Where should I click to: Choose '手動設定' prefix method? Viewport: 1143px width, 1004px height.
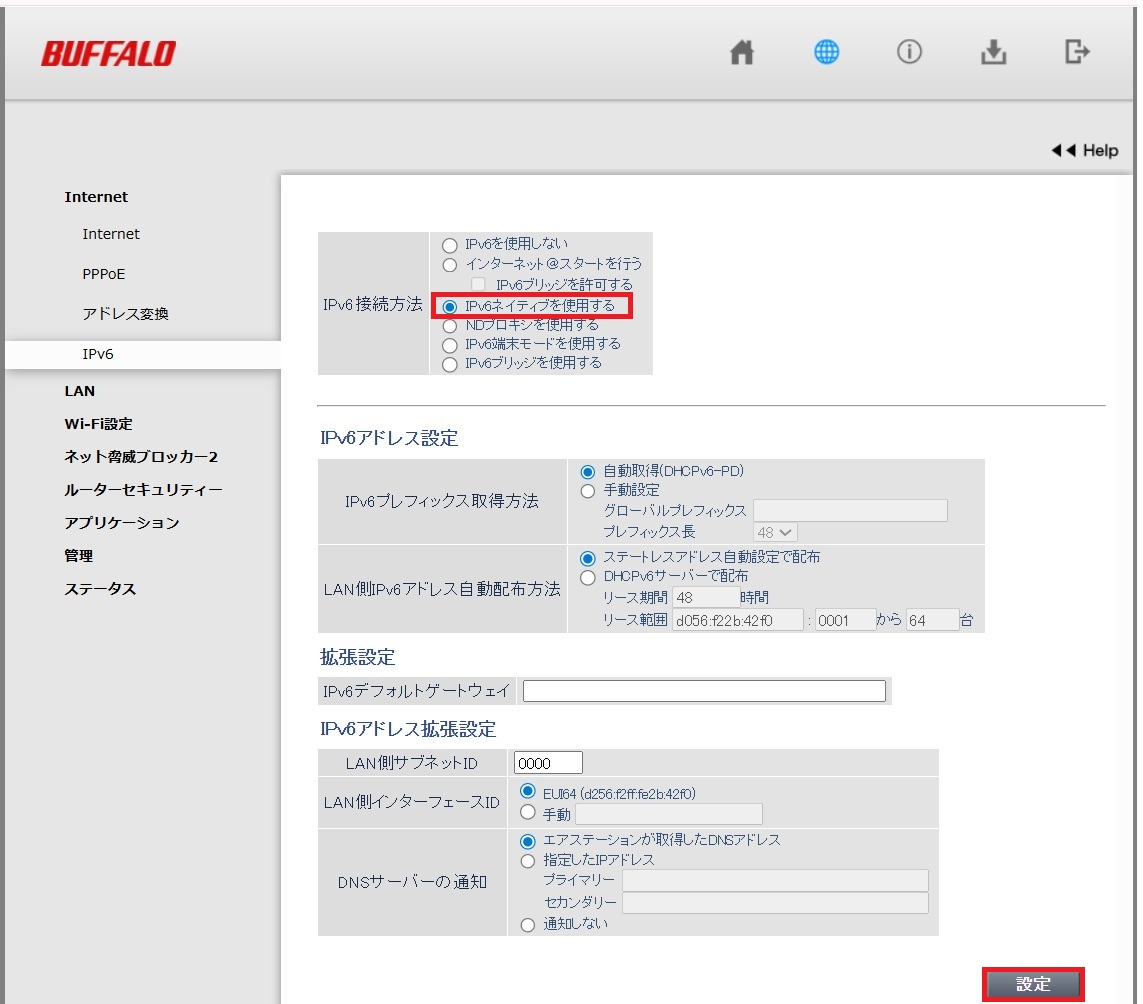tap(588, 491)
